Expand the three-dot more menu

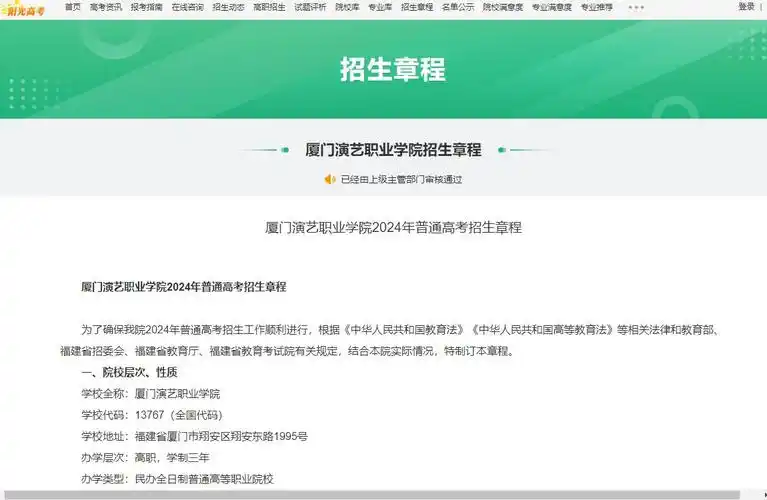636,8
